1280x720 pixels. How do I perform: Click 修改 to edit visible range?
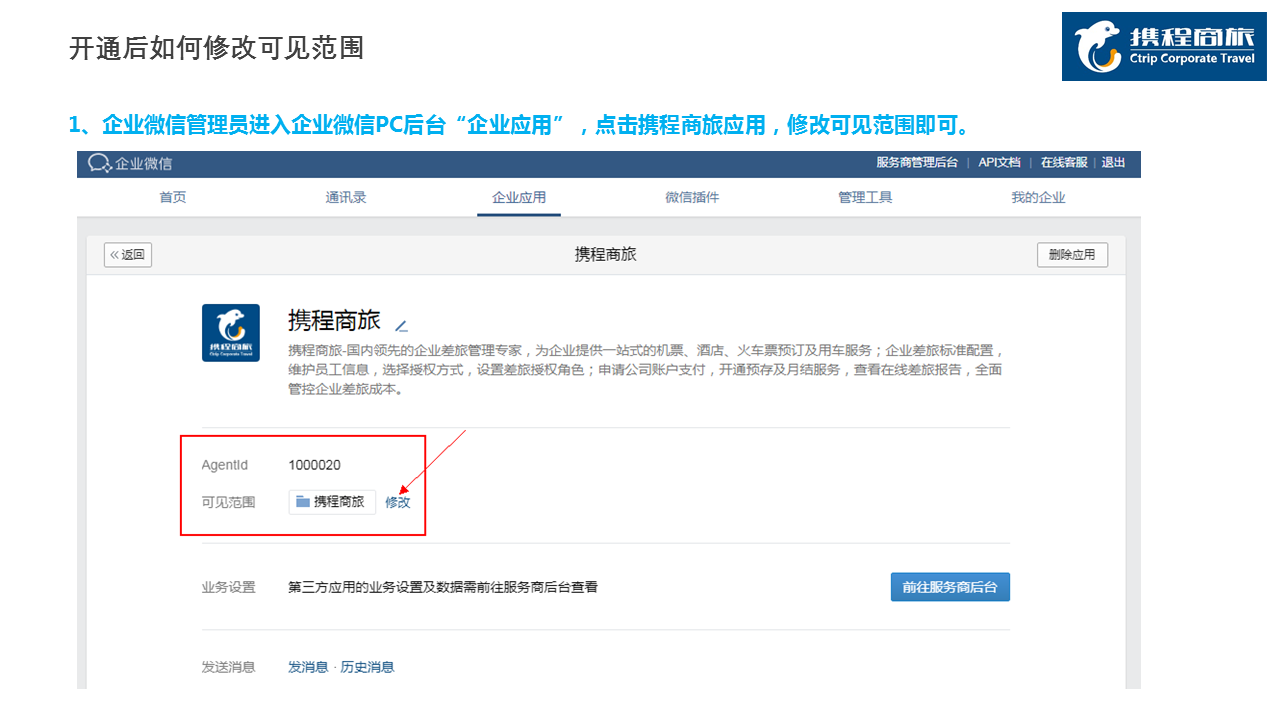click(x=398, y=502)
